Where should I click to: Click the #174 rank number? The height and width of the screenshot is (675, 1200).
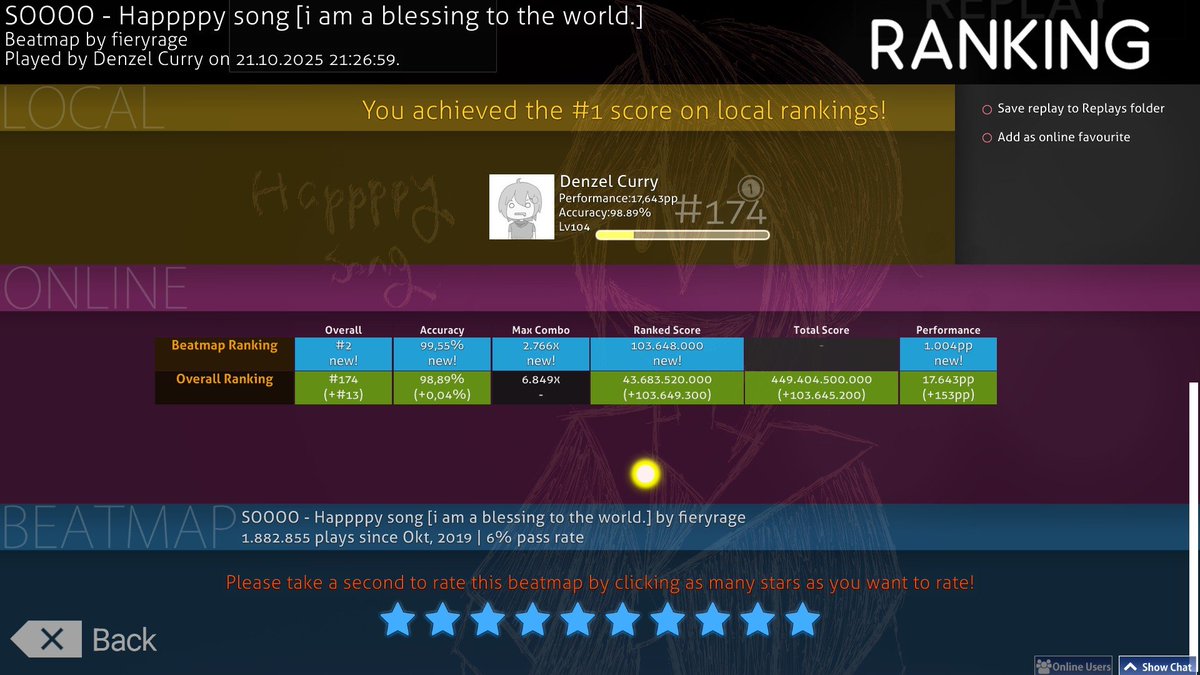[720, 212]
